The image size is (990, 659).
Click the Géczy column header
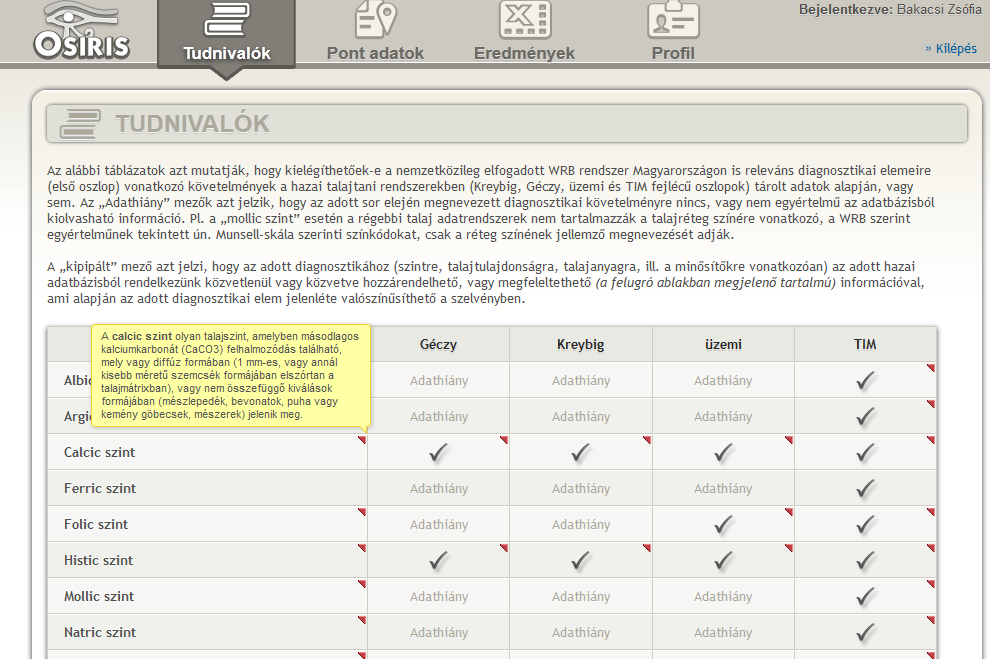click(438, 345)
